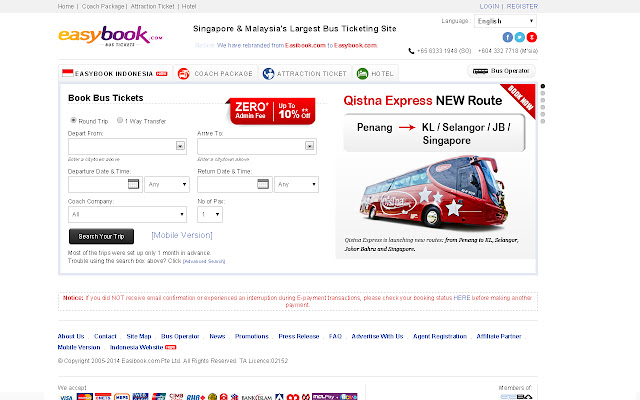This screenshot has height=400, width=640.
Task: Select the 1 Way Transfer option
Action: [x=120, y=120]
